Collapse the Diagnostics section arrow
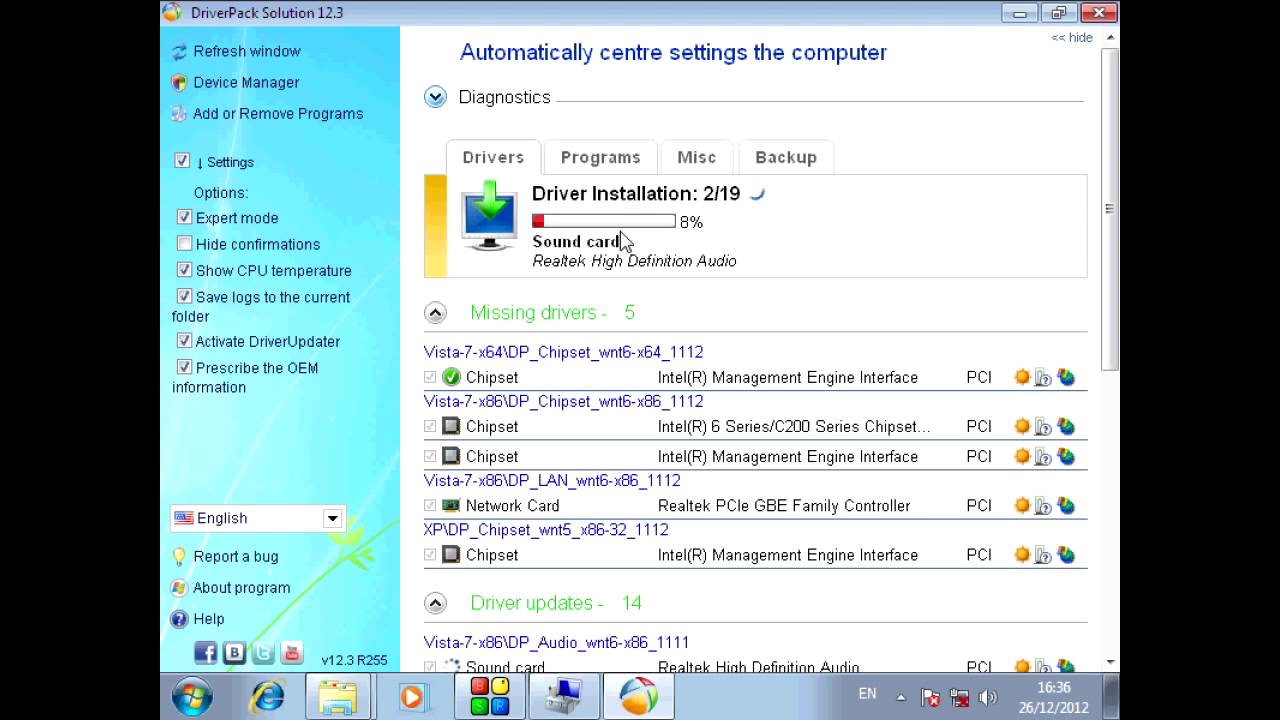This screenshot has height=720, width=1280. pos(435,97)
